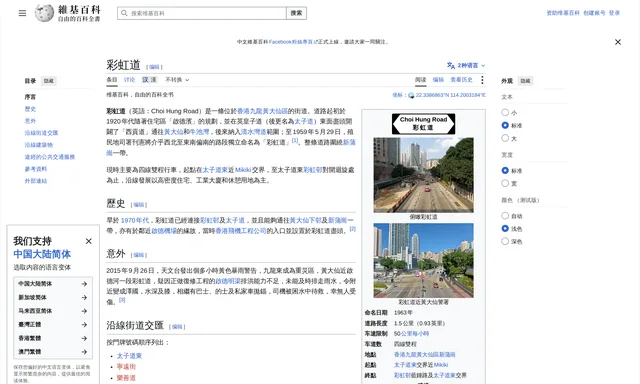Viewport: 640px width, 384px height.
Task: Select wide width option
Action: pos(505,183)
